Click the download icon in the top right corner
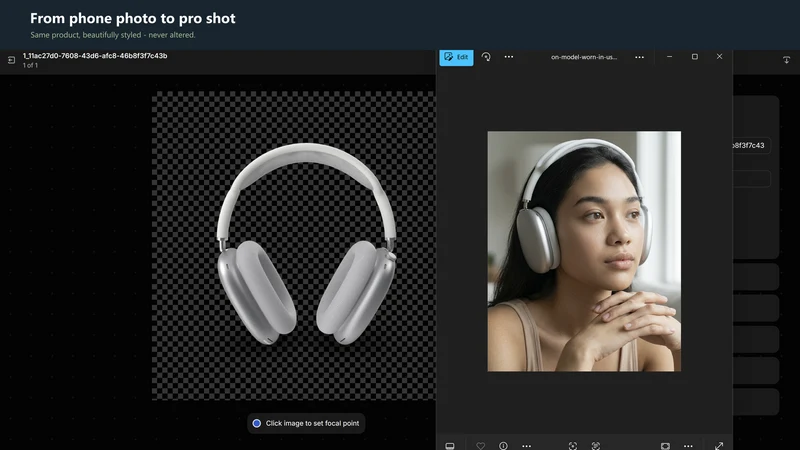Viewport: 800px width, 450px height. [x=786, y=60]
